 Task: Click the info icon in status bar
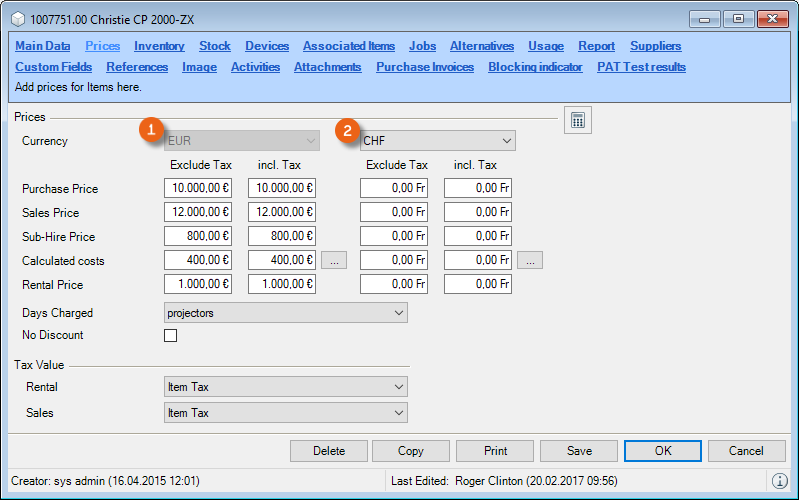(780, 481)
